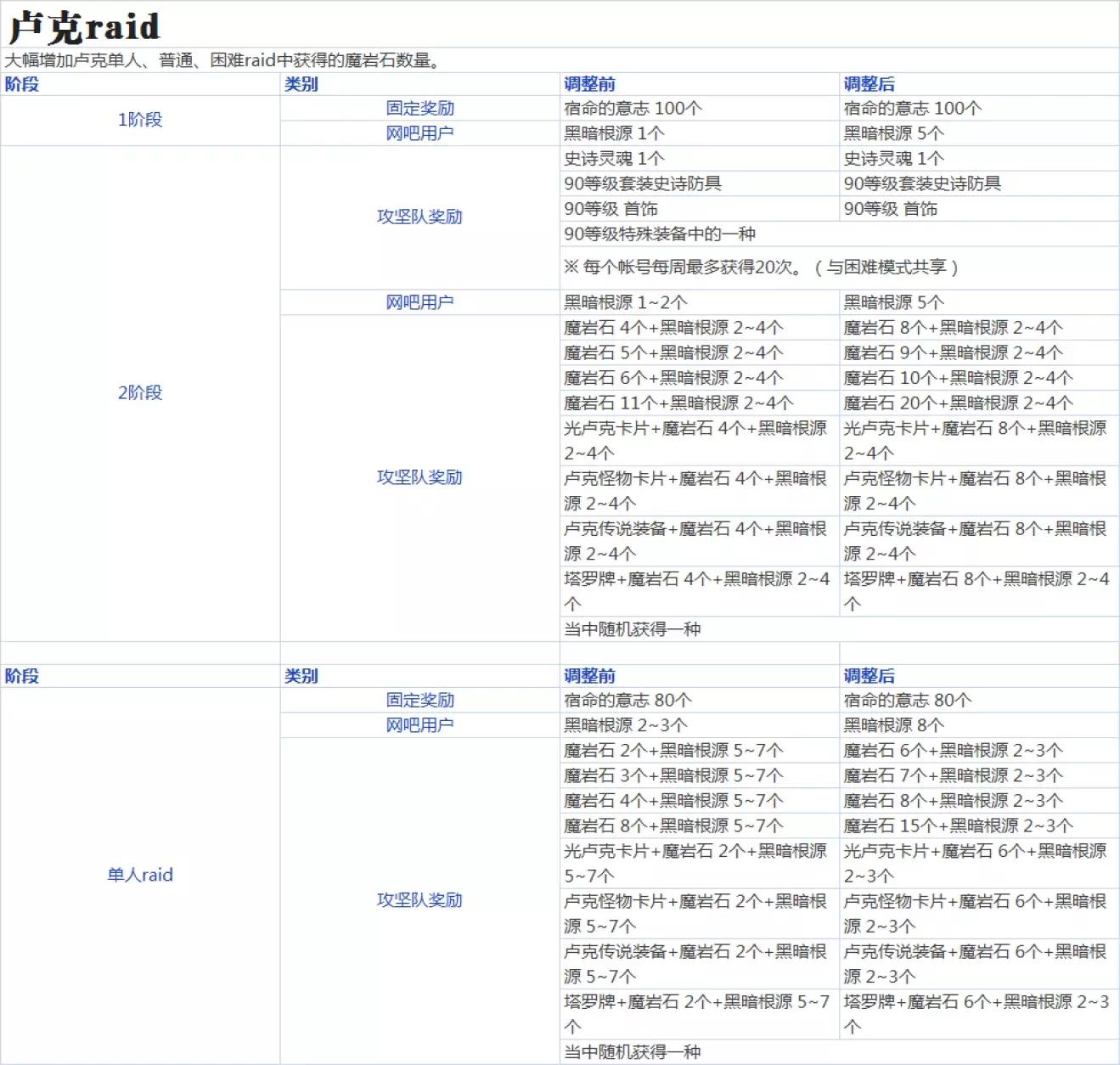The width and height of the screenshot is (1120, 1065).
Task: Click 攻坚队奖励 in 单人raid section
Action: [421, 900]
